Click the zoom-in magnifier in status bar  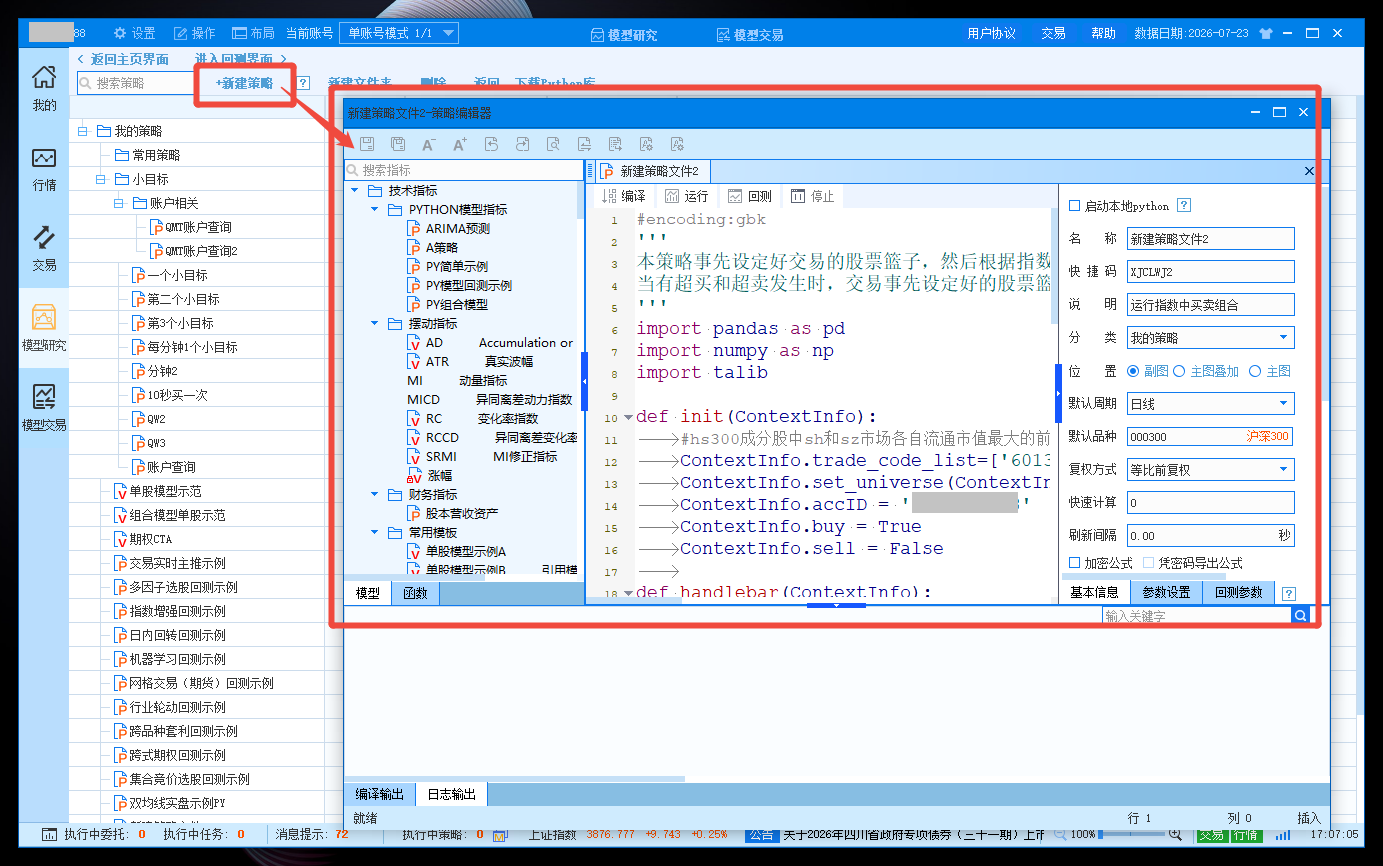(x=1176, y=834)
